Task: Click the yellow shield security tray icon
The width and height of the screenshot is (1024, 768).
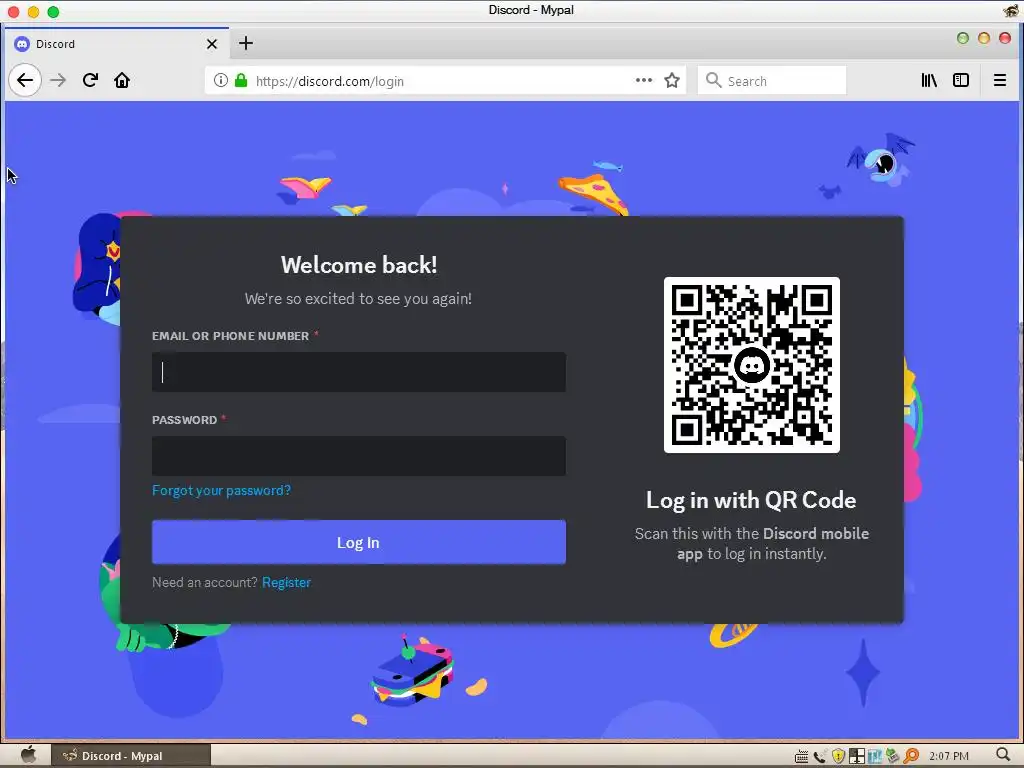Action: 838,756
